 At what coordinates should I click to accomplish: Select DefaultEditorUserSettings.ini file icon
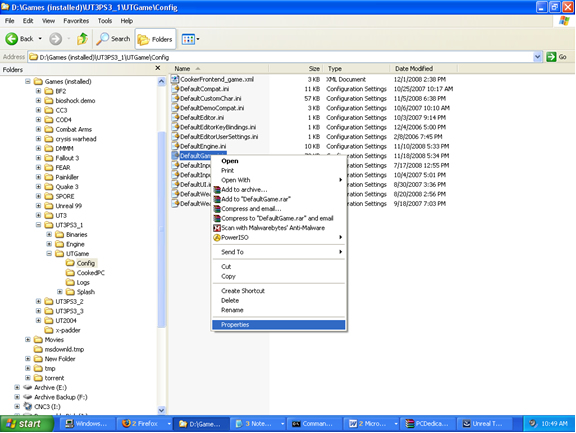coord(175,136)
